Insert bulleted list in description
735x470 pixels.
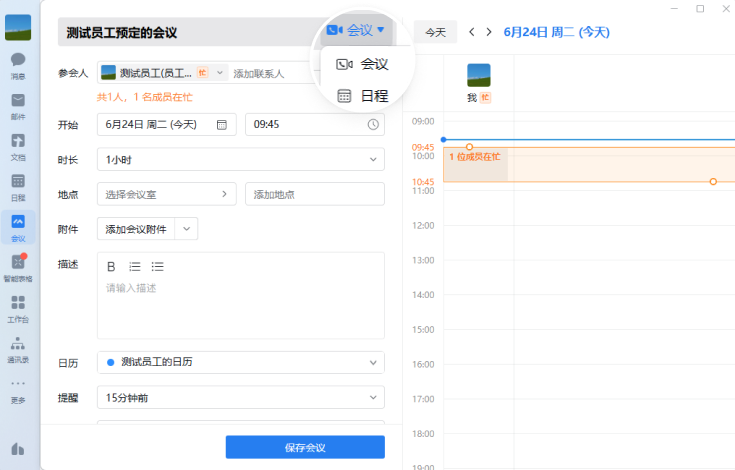(x=157, y=267)
